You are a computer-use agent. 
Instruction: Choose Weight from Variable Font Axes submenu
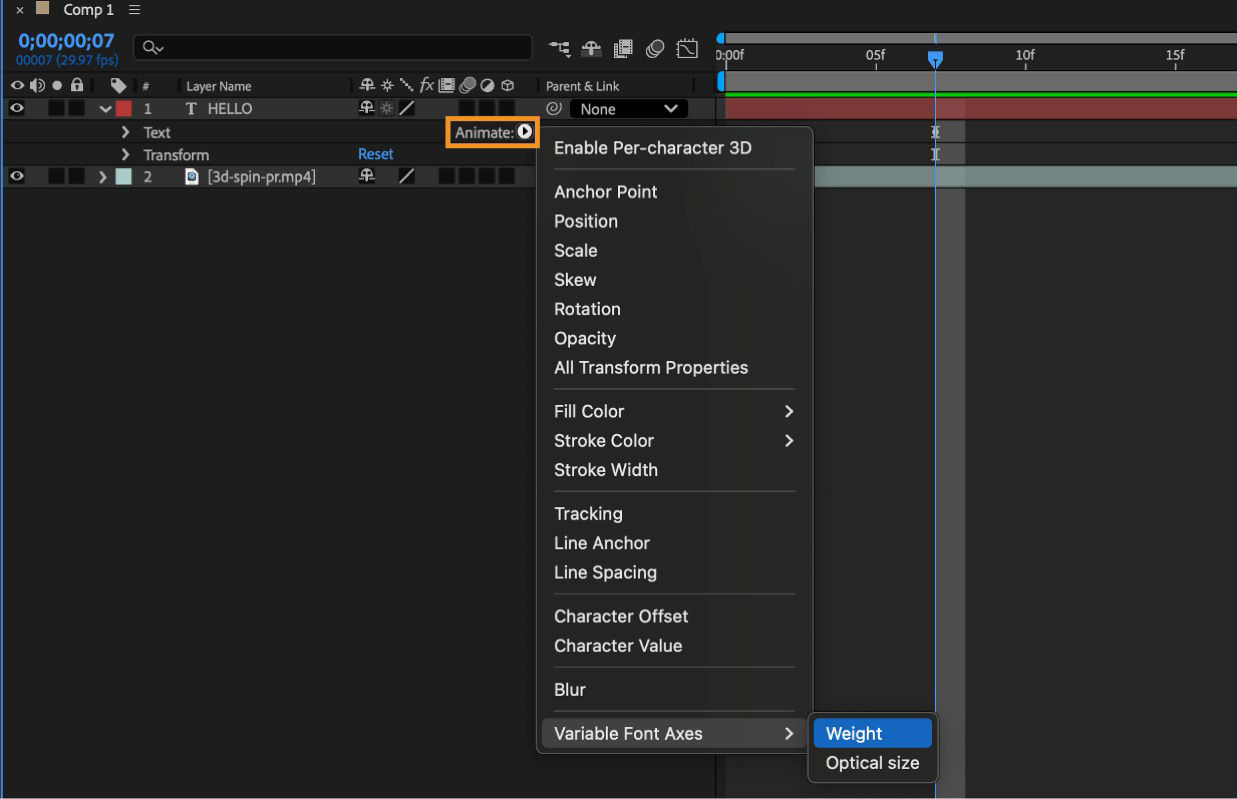click(852, 732)
